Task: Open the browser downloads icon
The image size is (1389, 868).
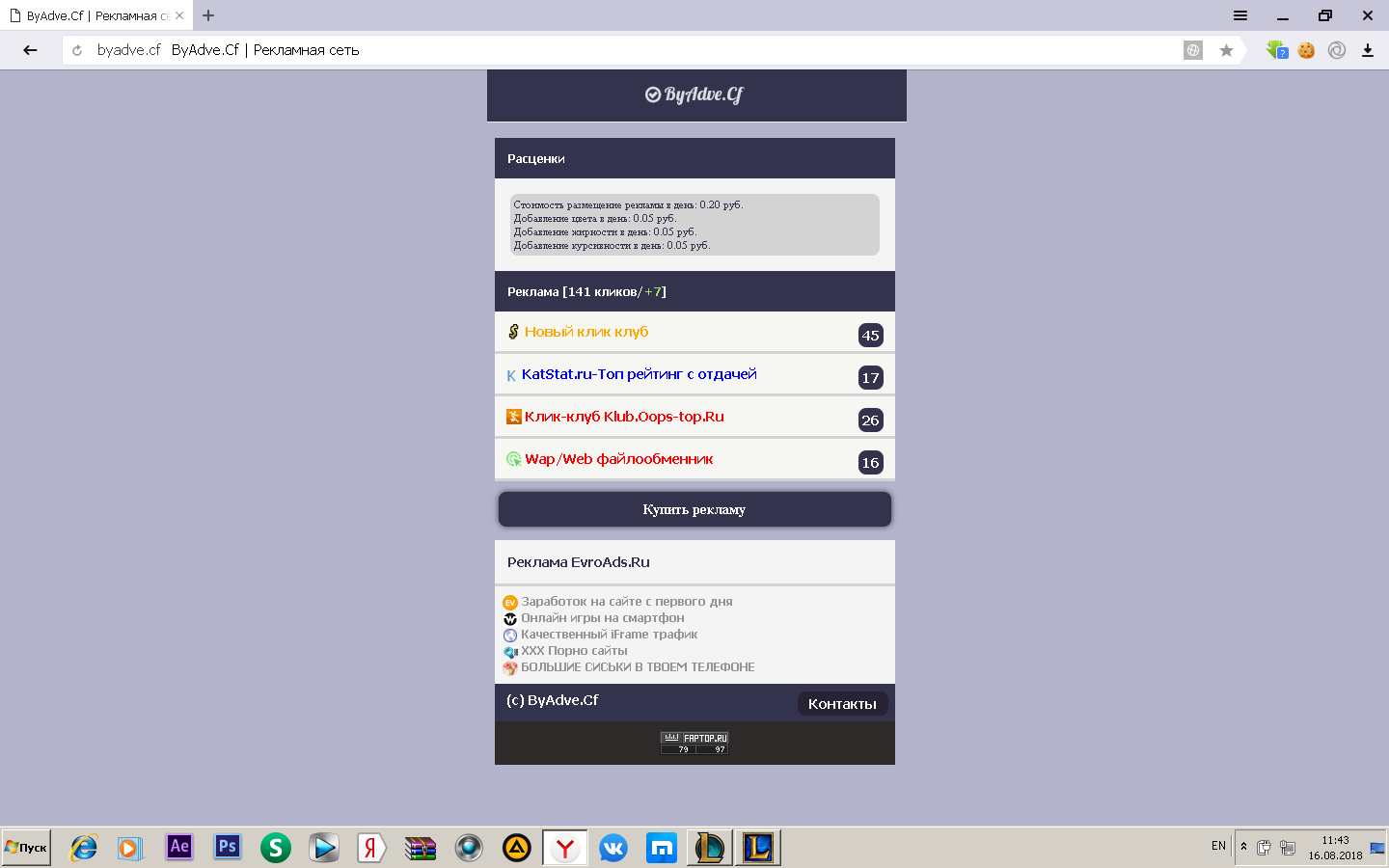Action: point(1367,50)
